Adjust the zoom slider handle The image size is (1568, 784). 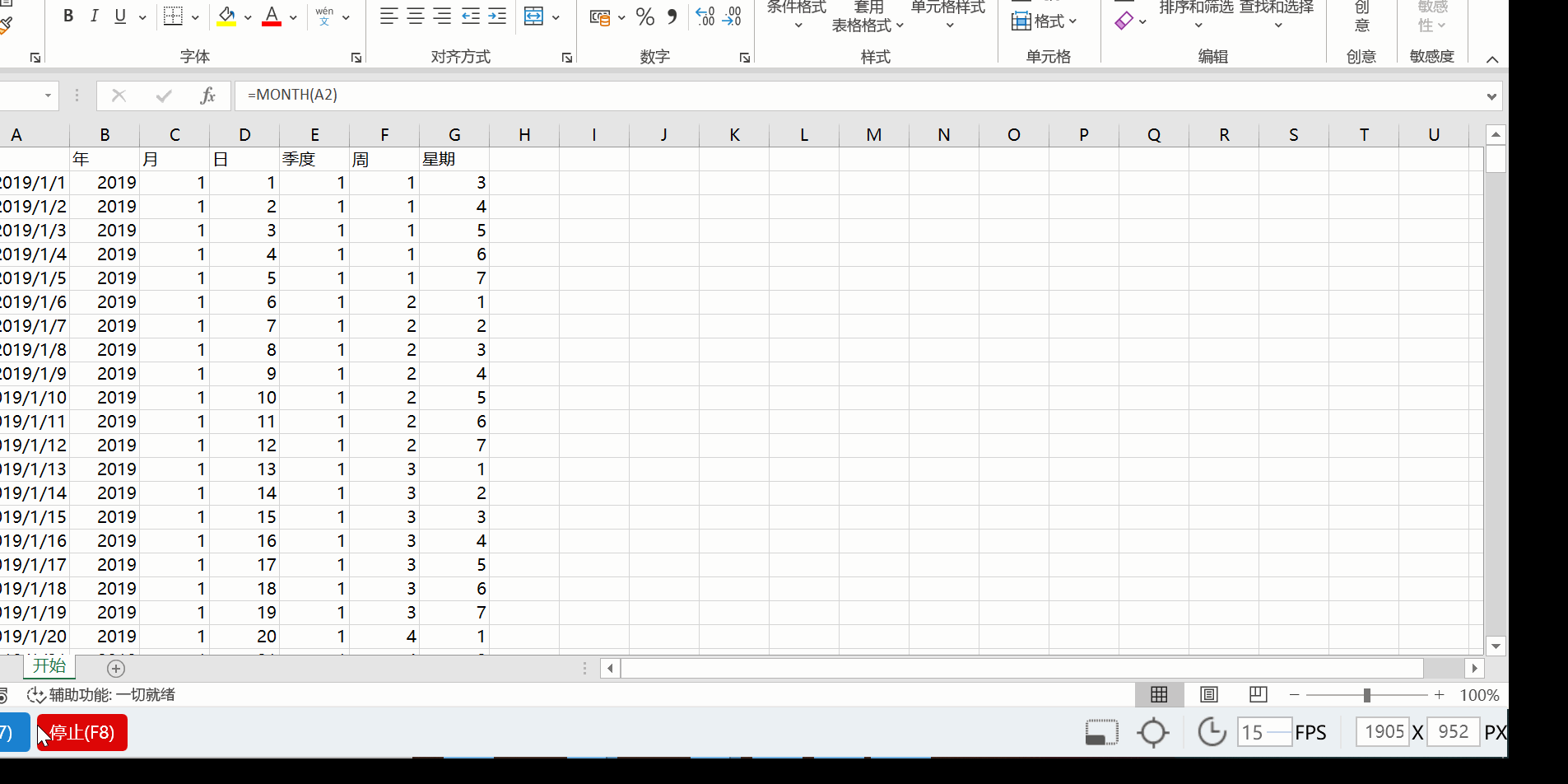[1366, 695]
